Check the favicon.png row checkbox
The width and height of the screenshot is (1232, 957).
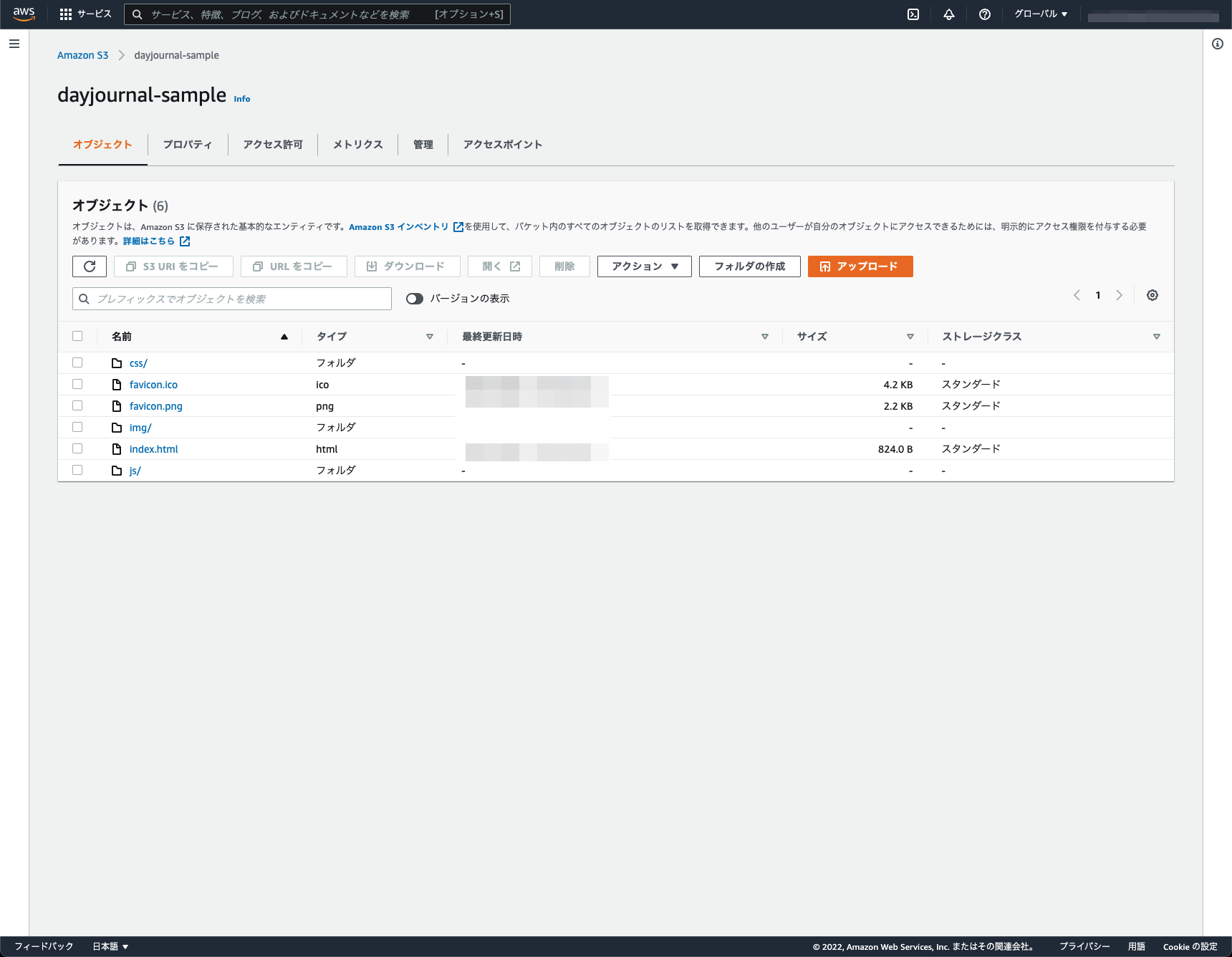[x=77, y=405]
